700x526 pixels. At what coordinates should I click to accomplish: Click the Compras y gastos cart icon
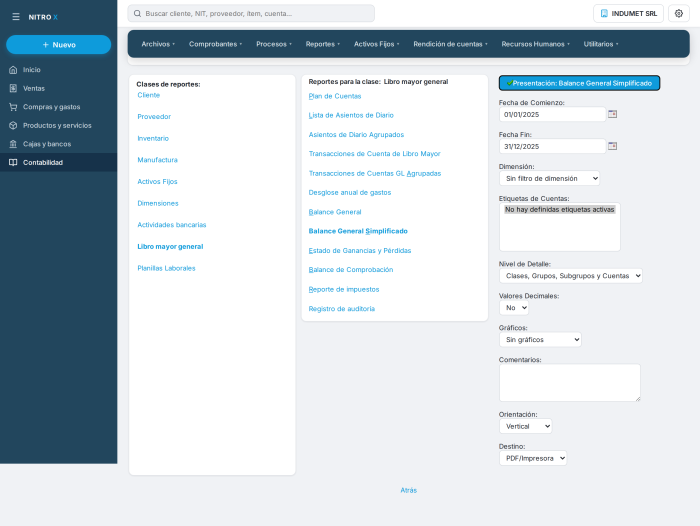coord(13,107)
